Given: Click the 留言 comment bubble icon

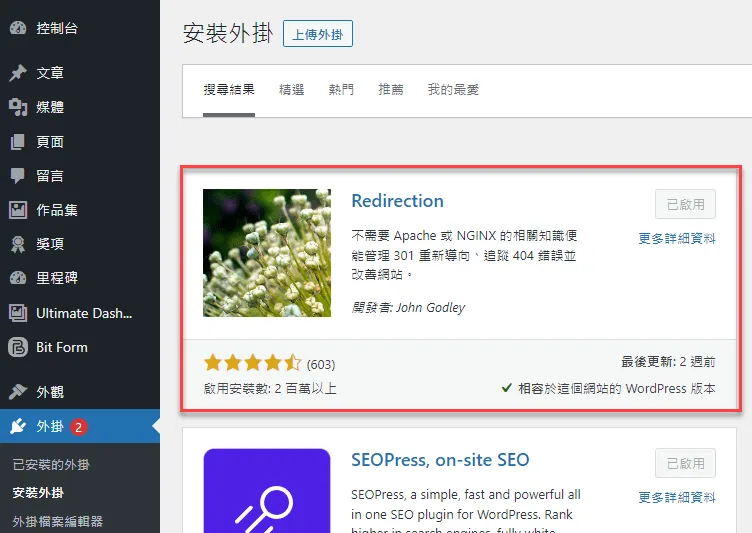Looking at the screenshot, I should coord(18,176).
